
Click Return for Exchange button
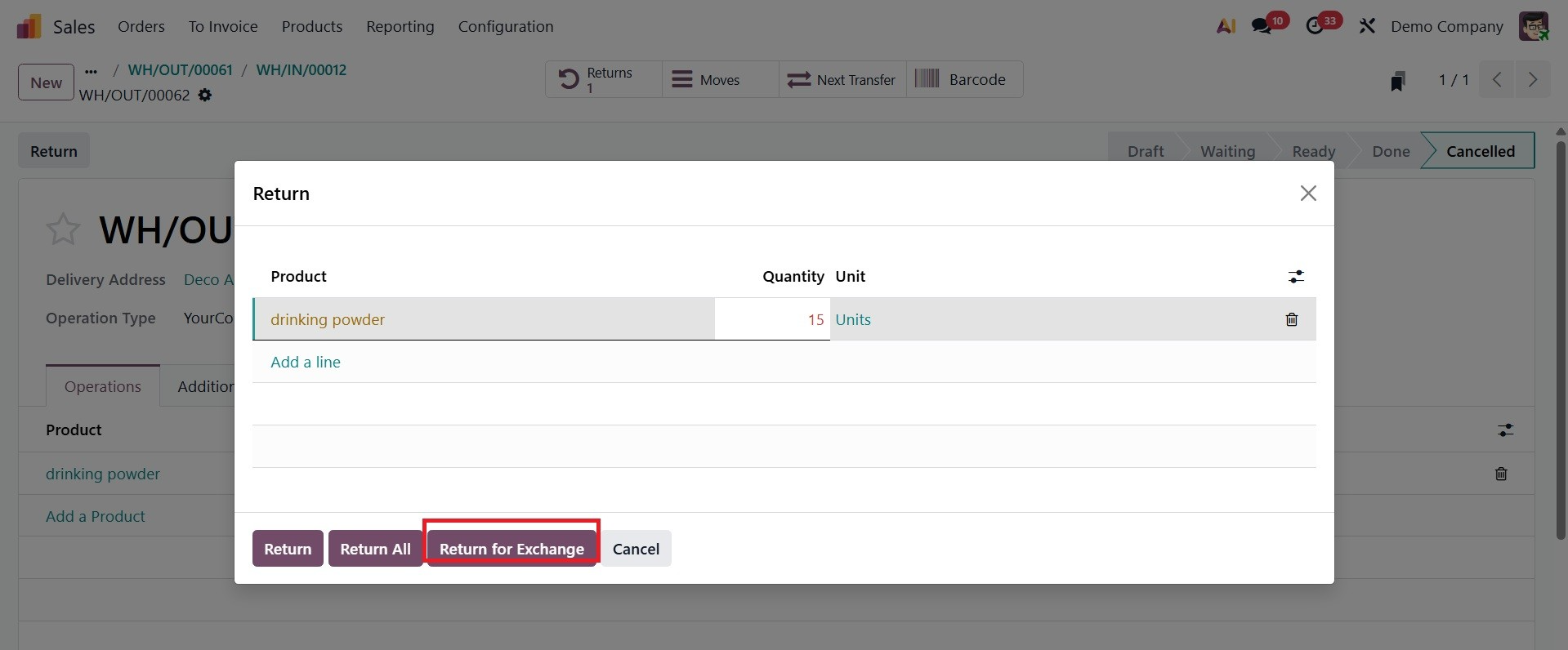tap(511, 549)
